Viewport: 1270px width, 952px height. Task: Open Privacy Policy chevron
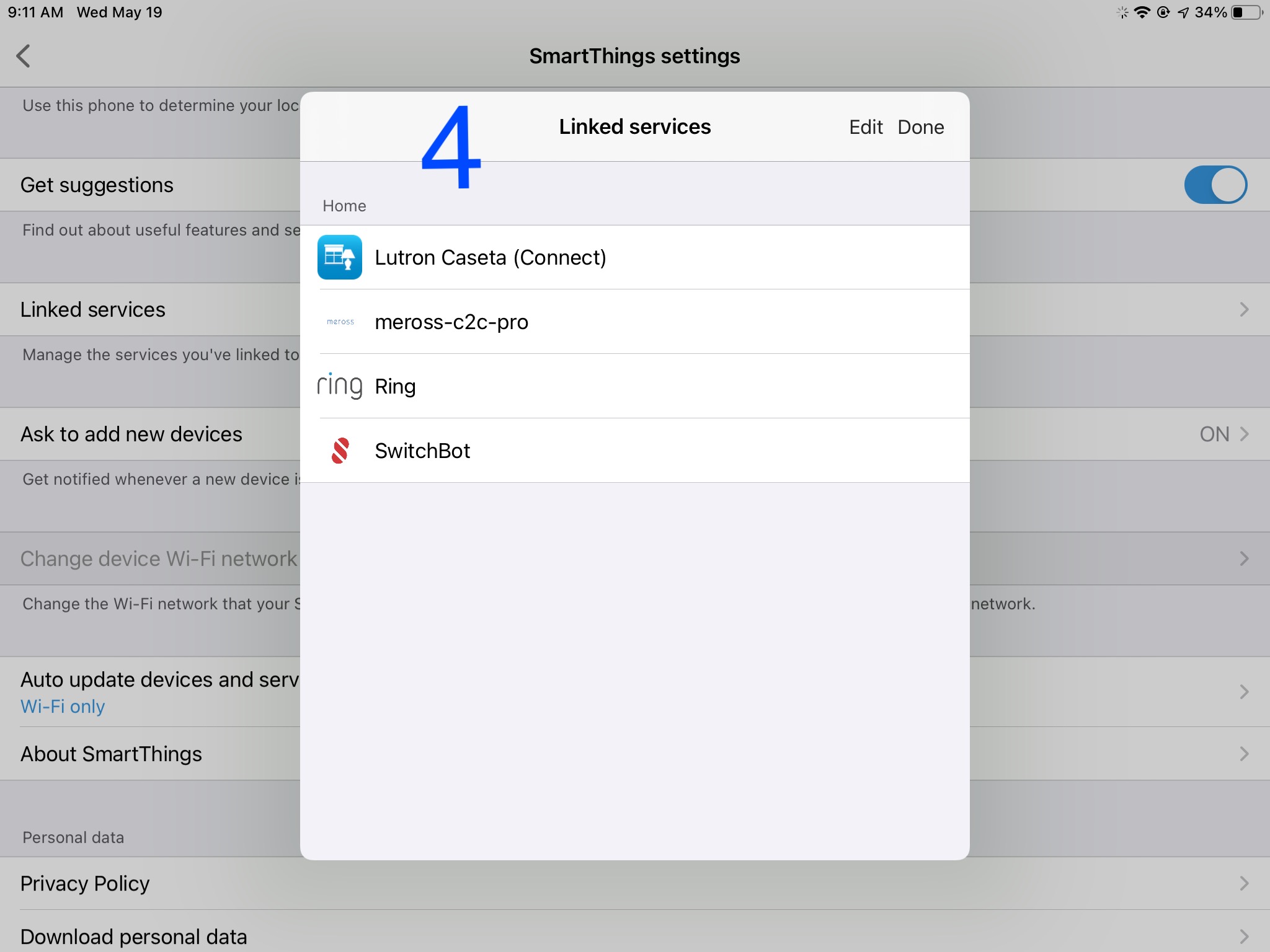click(x=1244, y=883)
